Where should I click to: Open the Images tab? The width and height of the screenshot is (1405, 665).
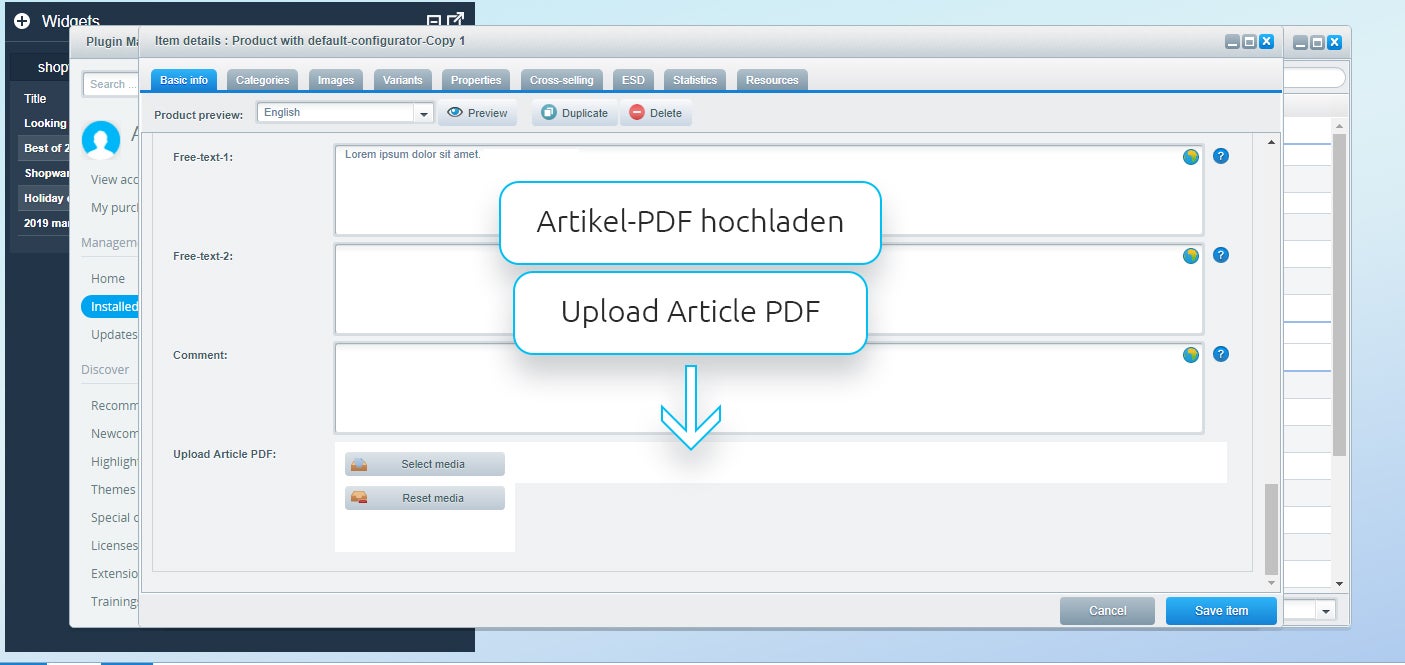[336, 80]
